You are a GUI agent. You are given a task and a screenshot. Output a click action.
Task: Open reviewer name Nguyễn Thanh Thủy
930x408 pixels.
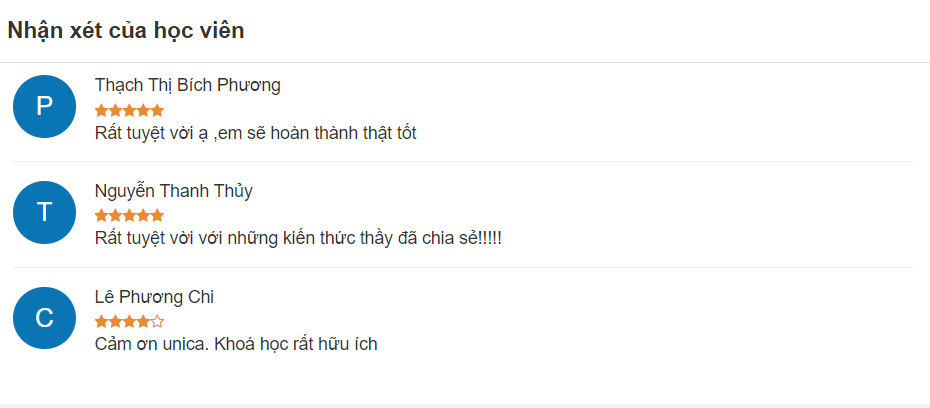tap(174, 192)
